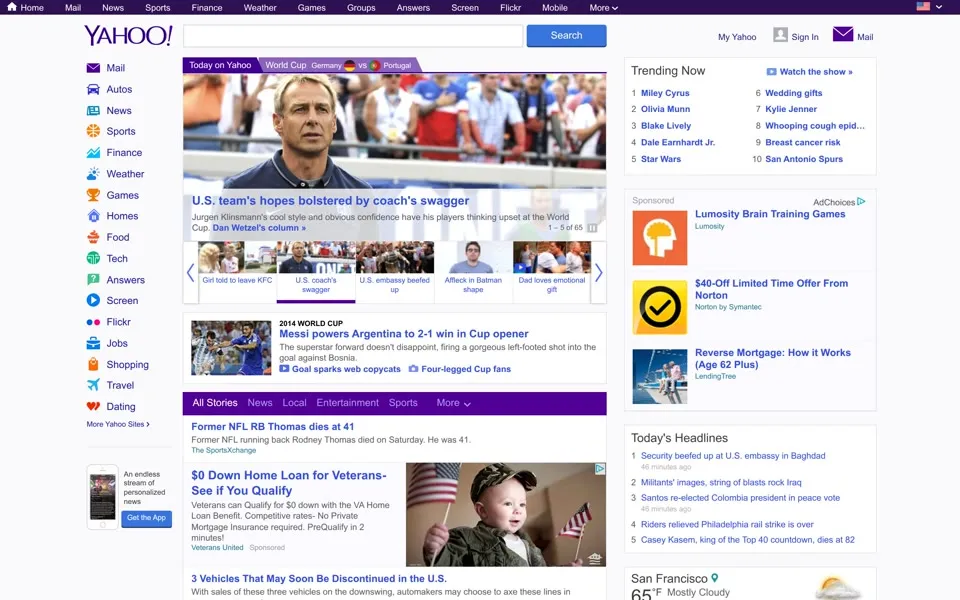
Task: Switch to the News stories tab
Action: pos(260,403)
